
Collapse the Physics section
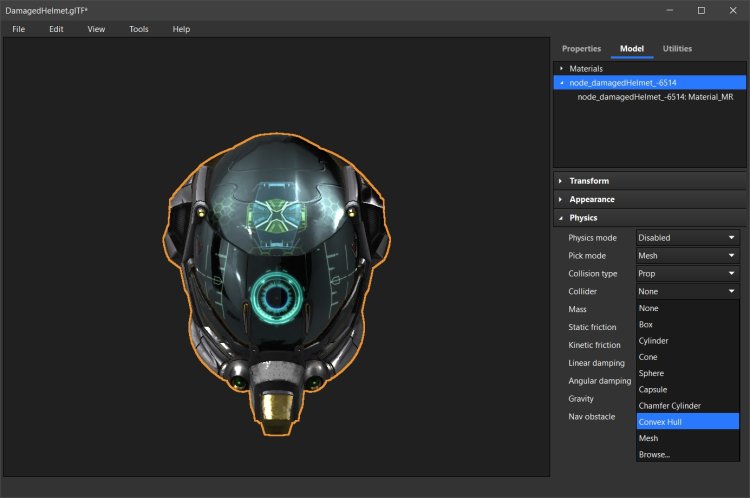(x=583, y=217)
